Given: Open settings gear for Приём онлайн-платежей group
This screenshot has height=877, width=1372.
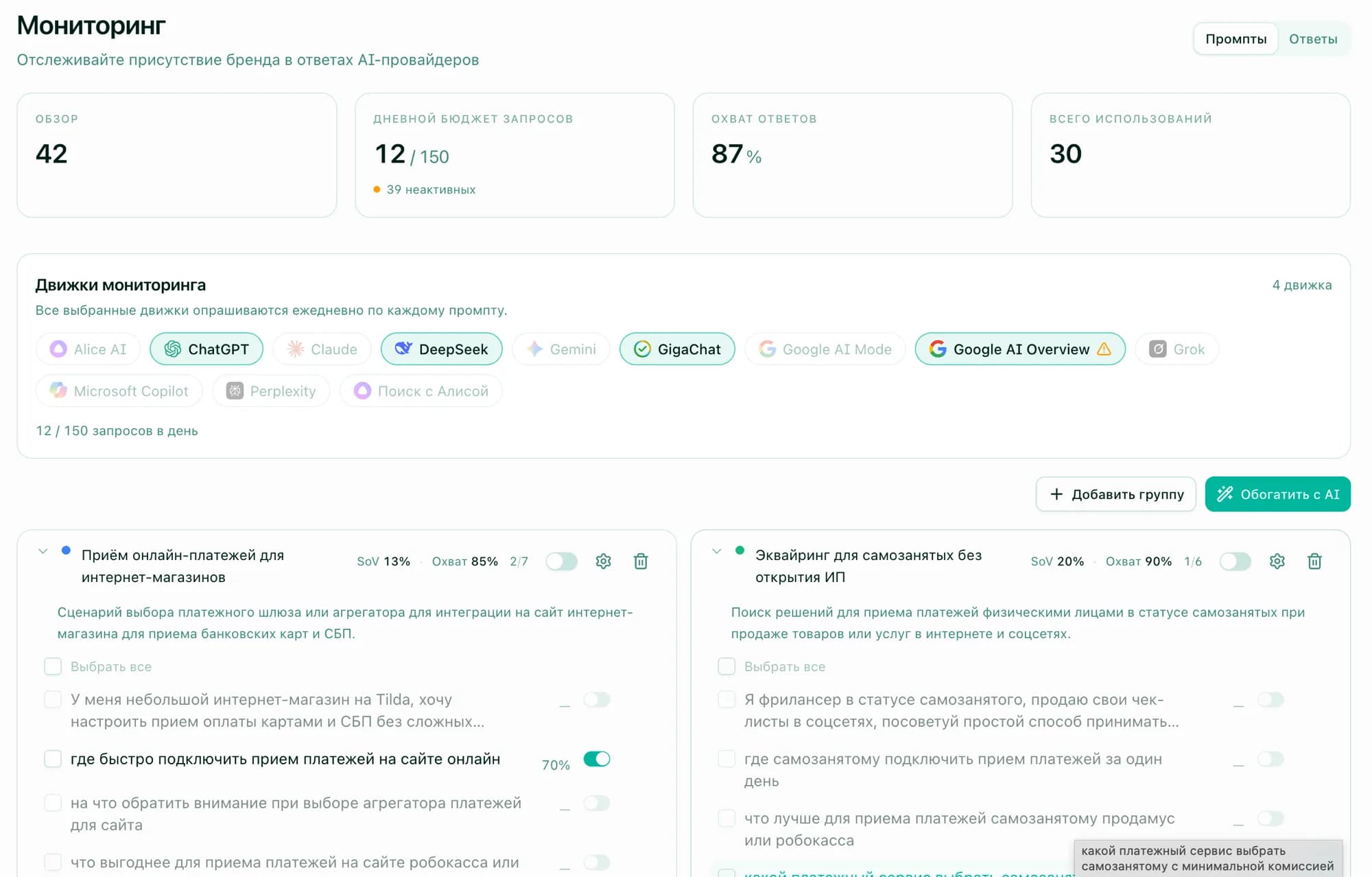Looking at the screenshot, I should (x=604, y=561).
